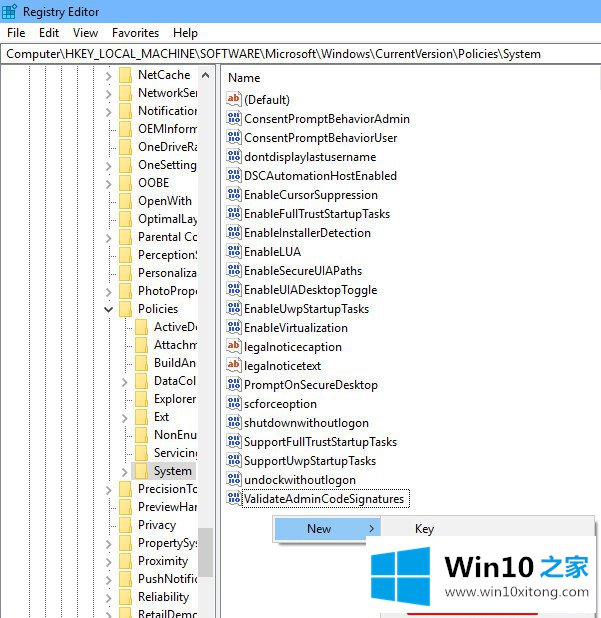Click the registry path address bar
601x618 pixels.
click(300, 54)
